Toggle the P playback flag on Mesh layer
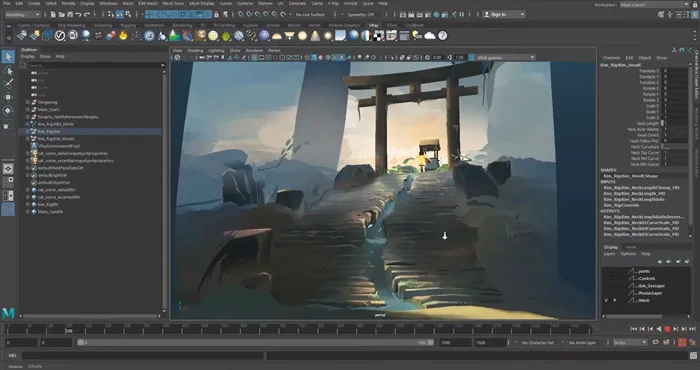The width and height of the screenshot is (700, 370). click(x=615, y=301)
